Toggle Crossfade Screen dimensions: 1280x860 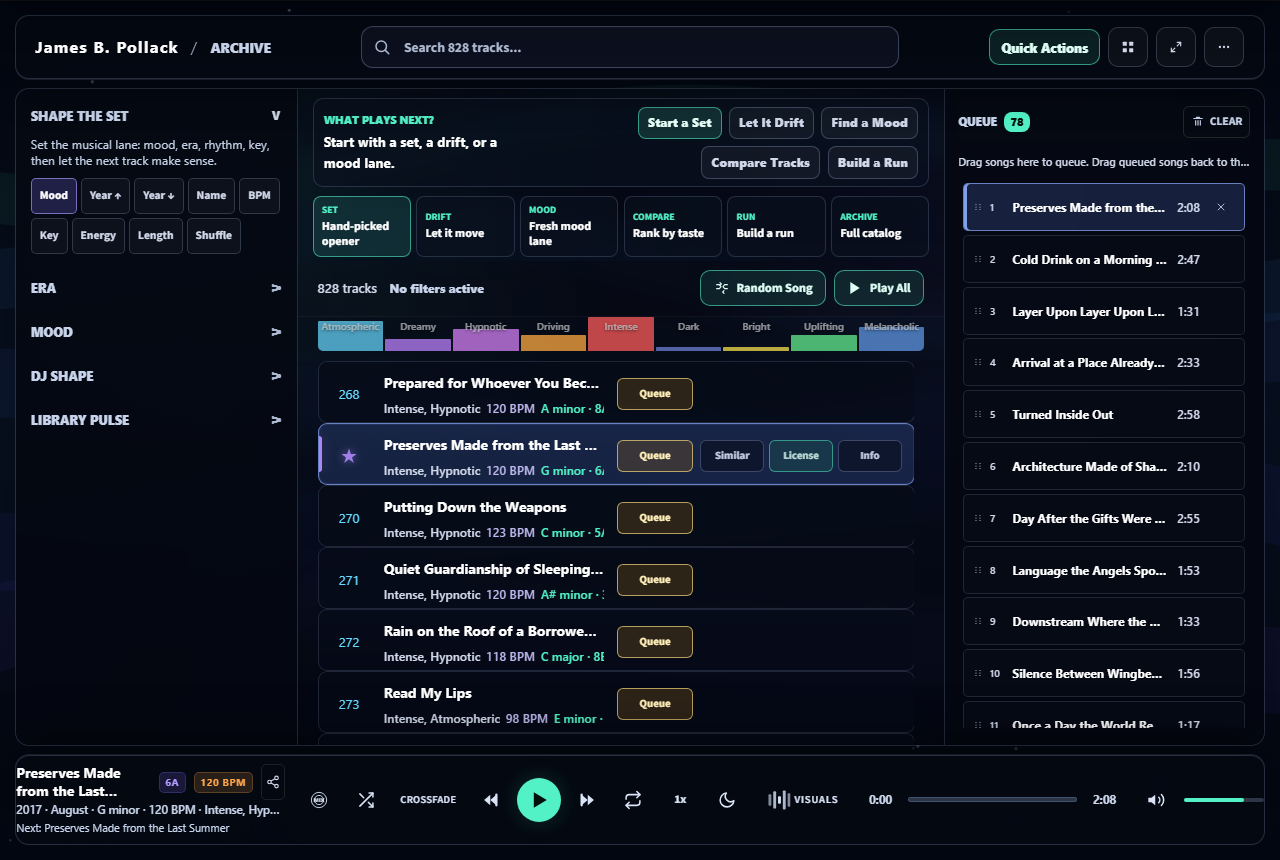(428, 800)
